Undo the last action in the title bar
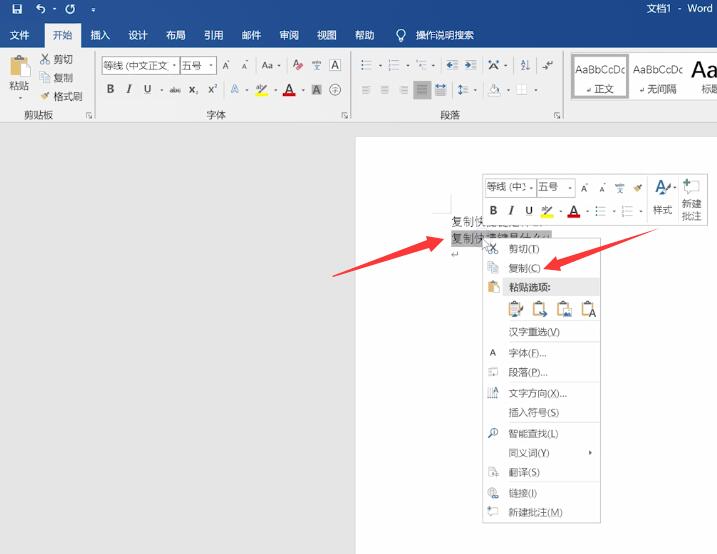This screenshot has width=717, height=554. click(x=41, y=9)
